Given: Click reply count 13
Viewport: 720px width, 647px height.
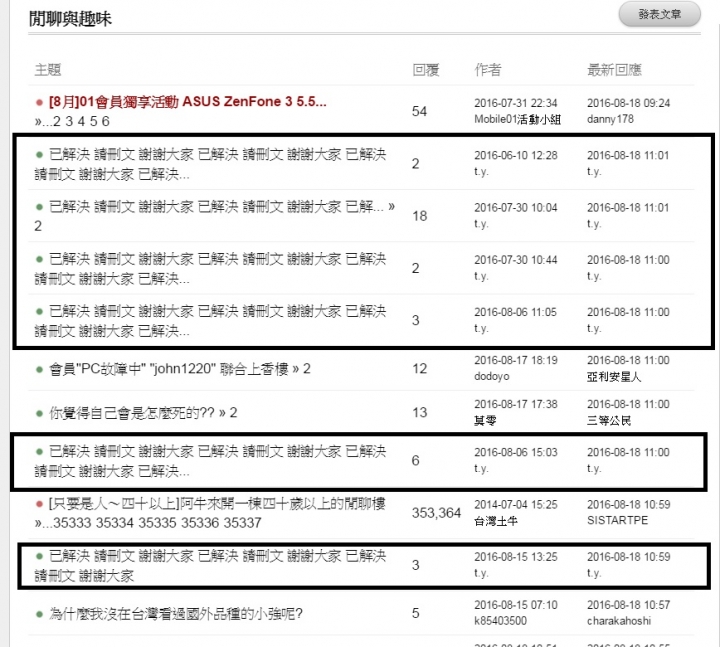Looking at the screenshot, I should 419,413.
